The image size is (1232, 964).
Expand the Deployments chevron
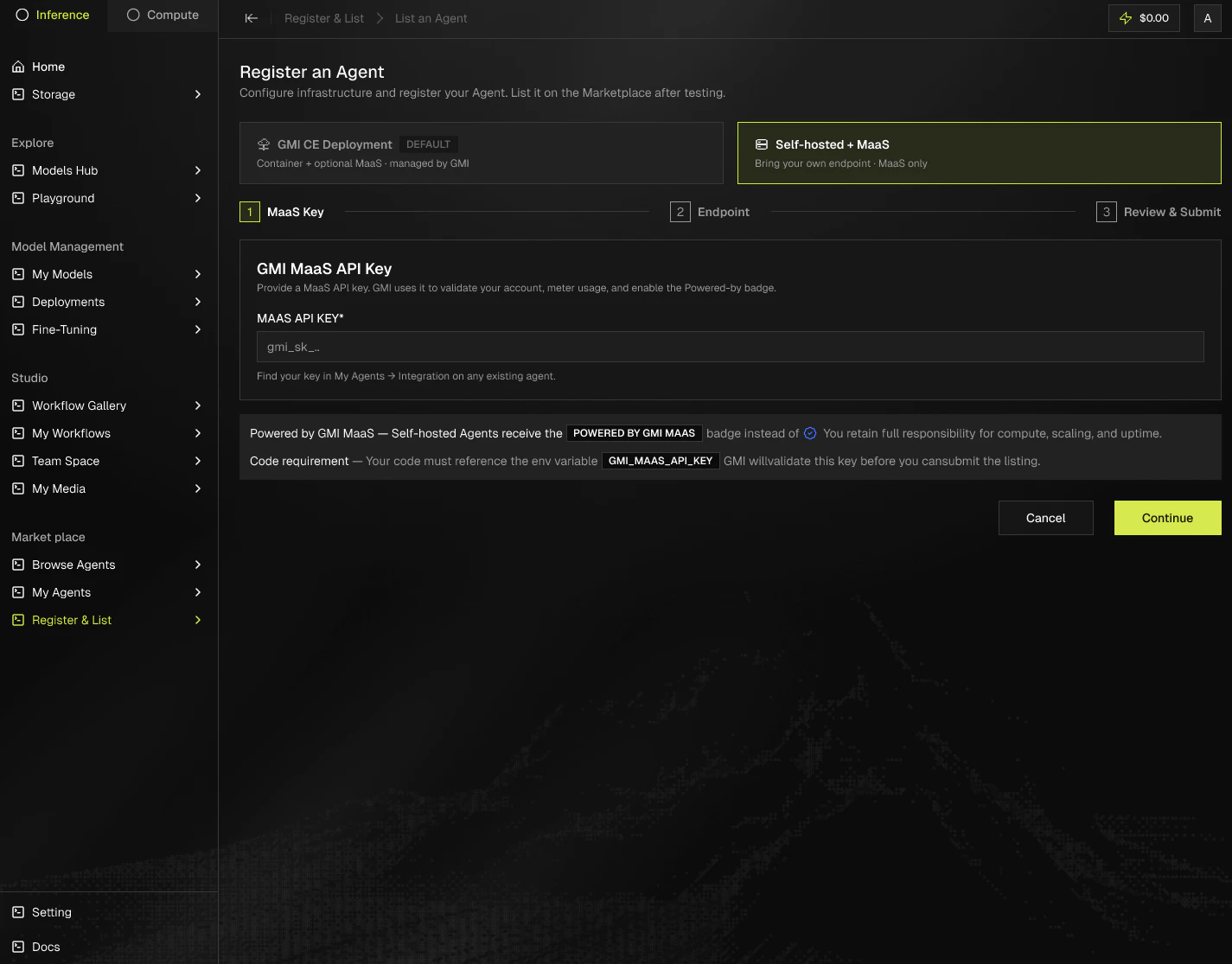coord(198,302)
